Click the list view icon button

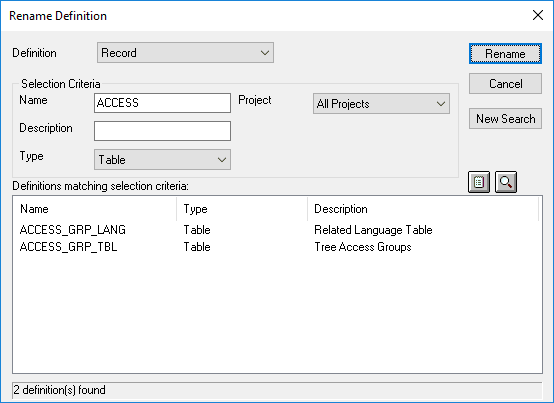click(x=479, y=182)
